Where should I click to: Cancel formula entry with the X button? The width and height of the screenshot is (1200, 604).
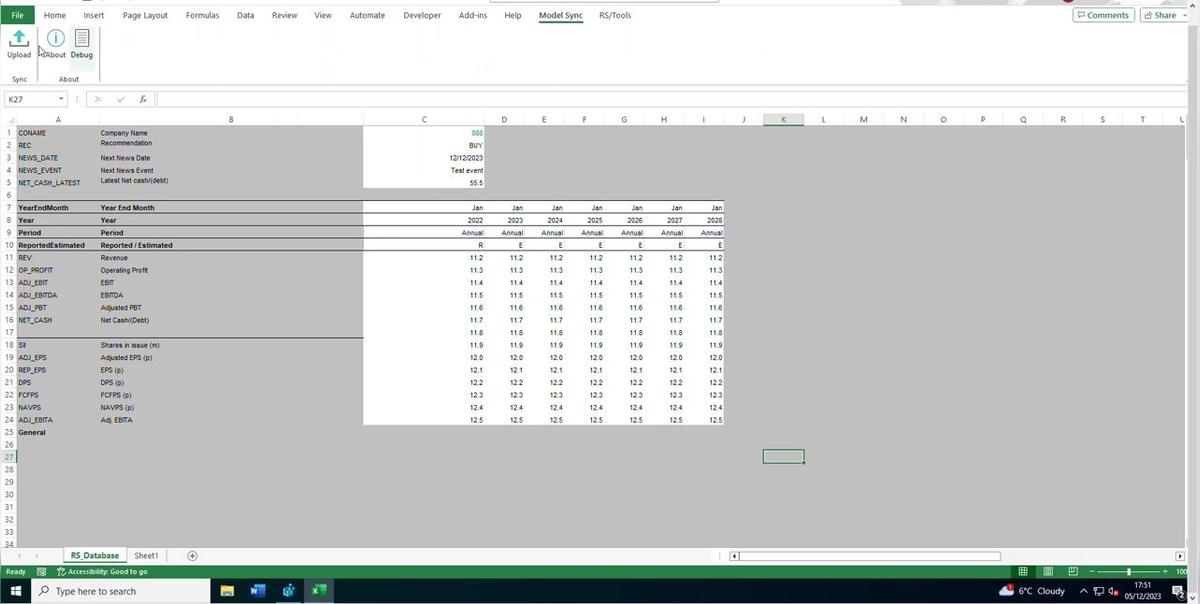tap(97, 98)
